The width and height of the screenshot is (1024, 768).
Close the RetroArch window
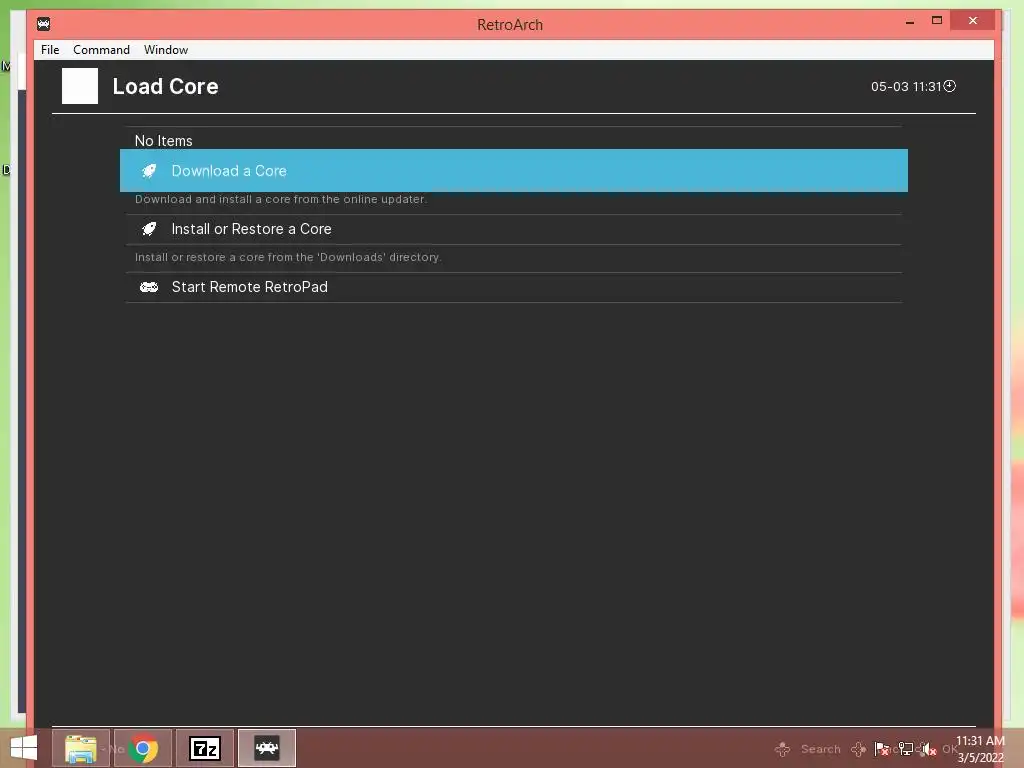pyautogui.click(x=973, y=21)
